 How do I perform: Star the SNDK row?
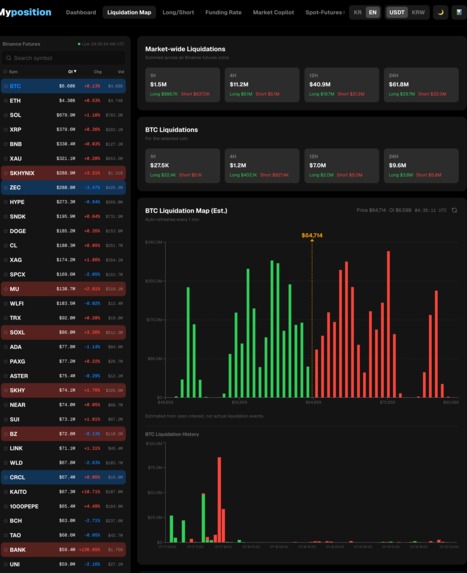click(x=5, y=217)
